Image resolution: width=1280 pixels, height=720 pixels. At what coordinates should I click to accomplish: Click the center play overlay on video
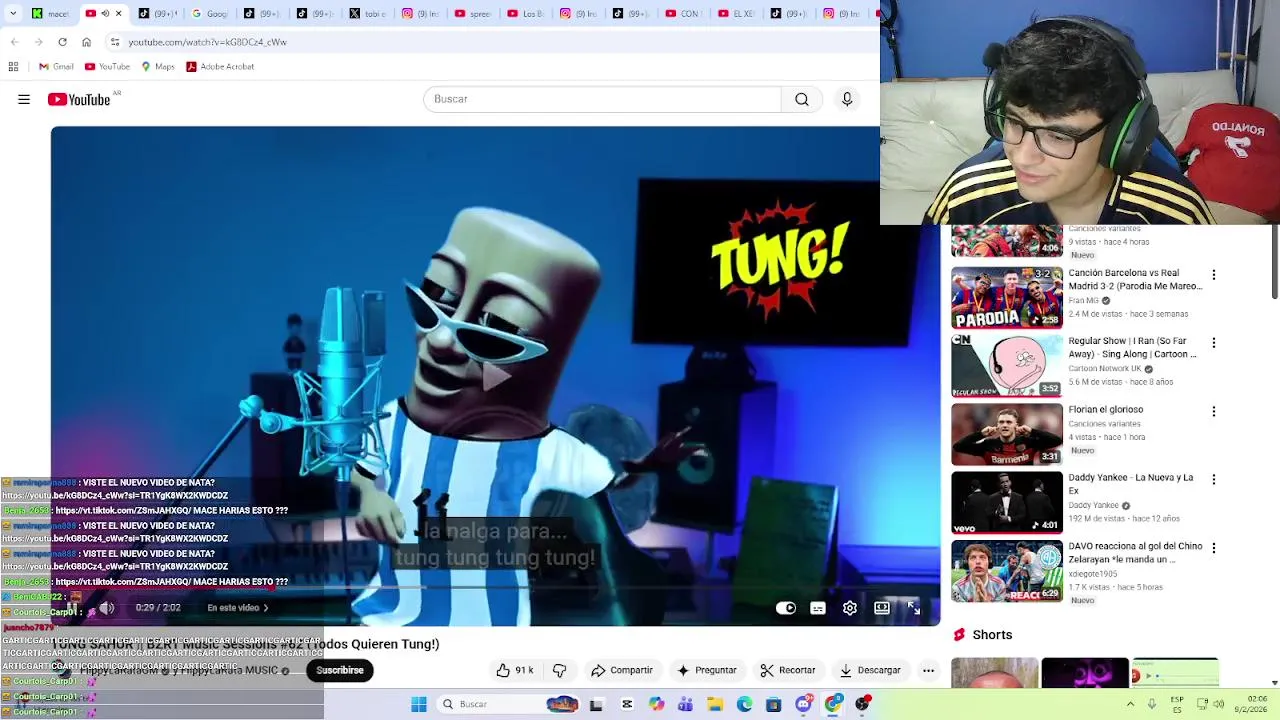(496, 376)
